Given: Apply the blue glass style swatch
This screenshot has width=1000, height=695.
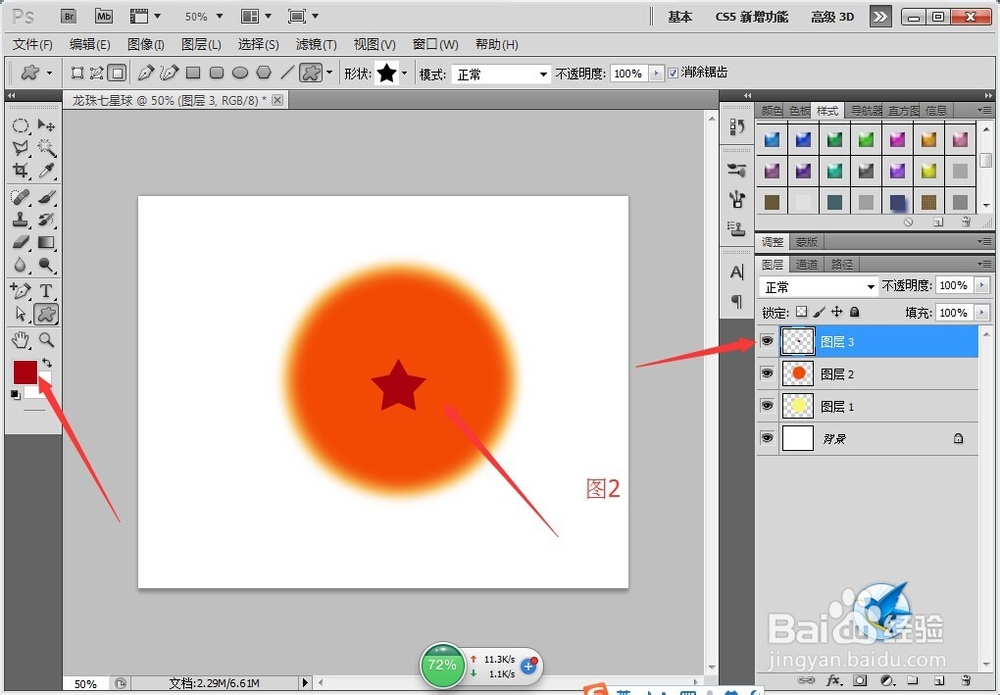Looking at the screenshot, I should pyautogui.click(x=772, y=139).
